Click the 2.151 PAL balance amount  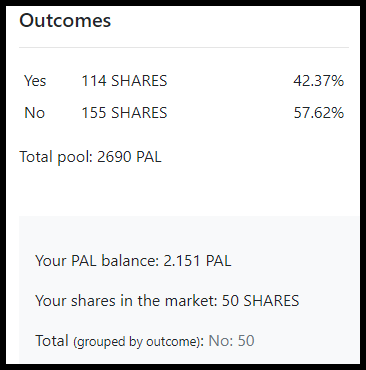[x=197, y=260]
